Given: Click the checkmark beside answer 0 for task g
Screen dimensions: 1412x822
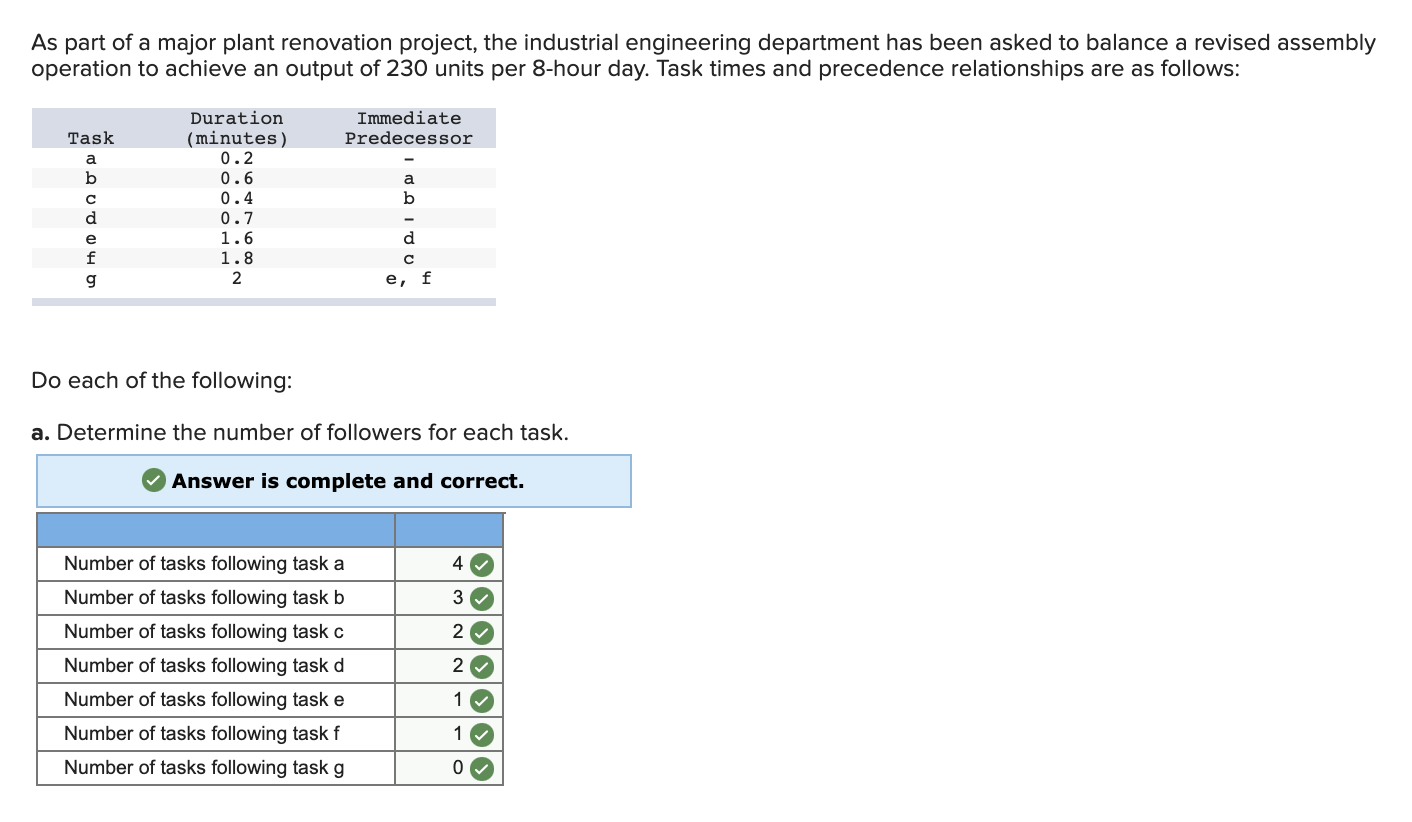Looking at the screenshot, I should click(x=480, y=767).
